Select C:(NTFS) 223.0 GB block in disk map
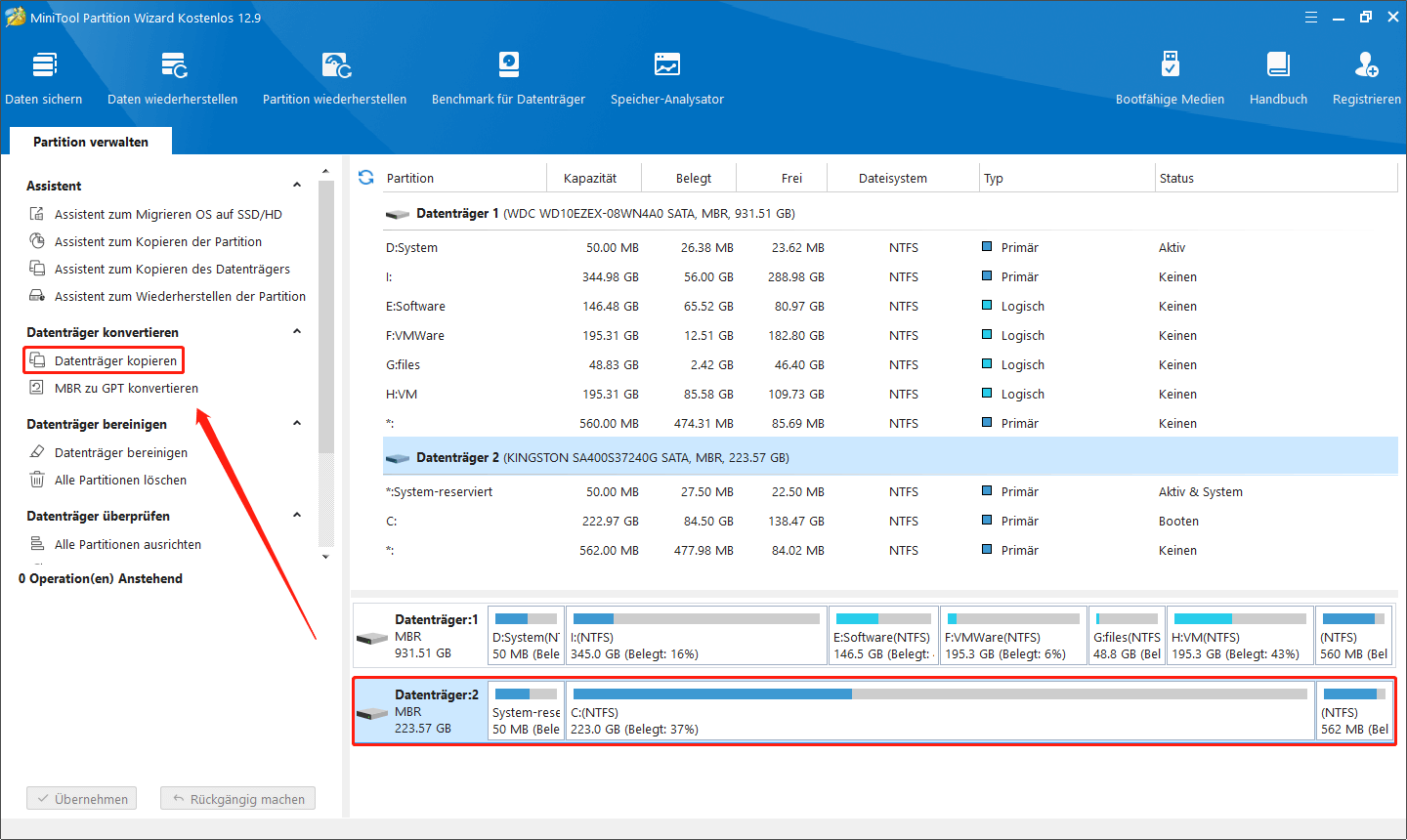The height and width of the screenshot is (840, 1407). click(x=940, y=711)
